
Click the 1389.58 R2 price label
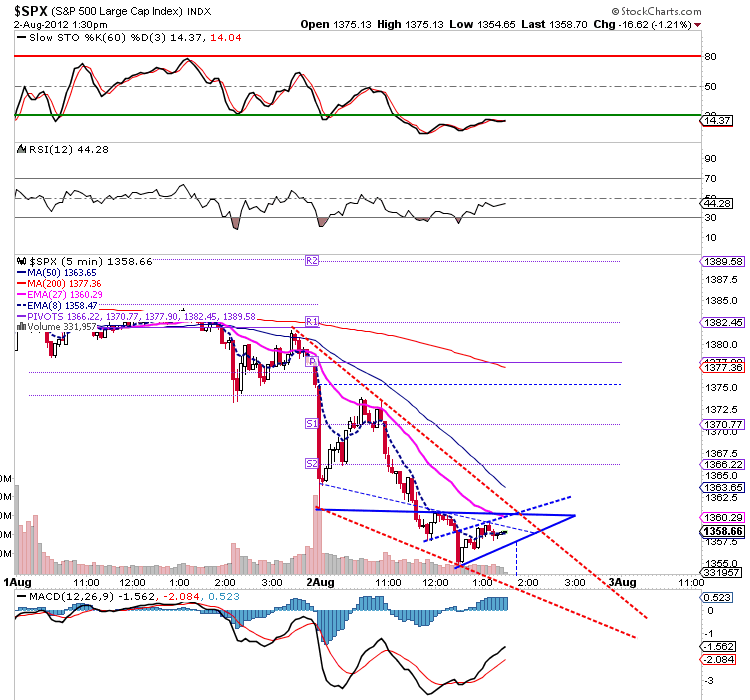point(722,261)
